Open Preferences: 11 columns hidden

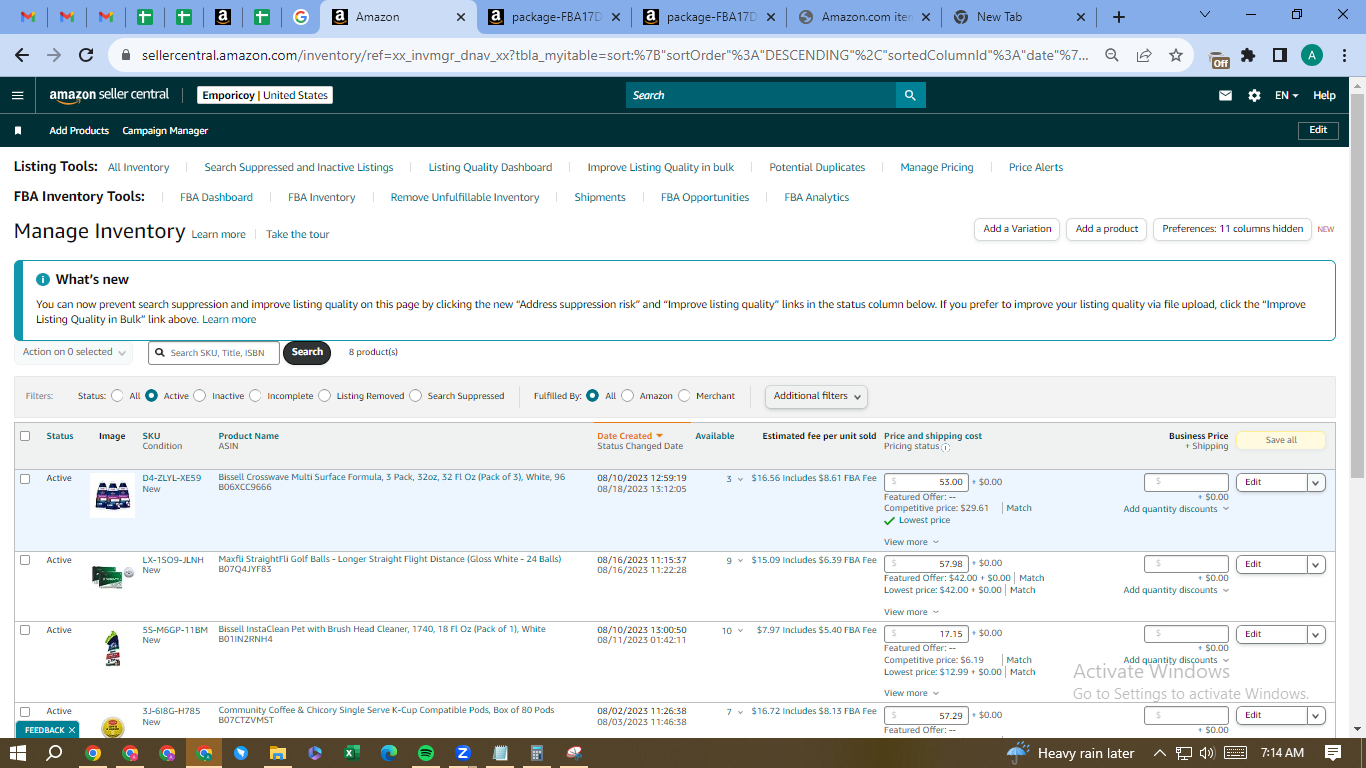point(1233,229)
